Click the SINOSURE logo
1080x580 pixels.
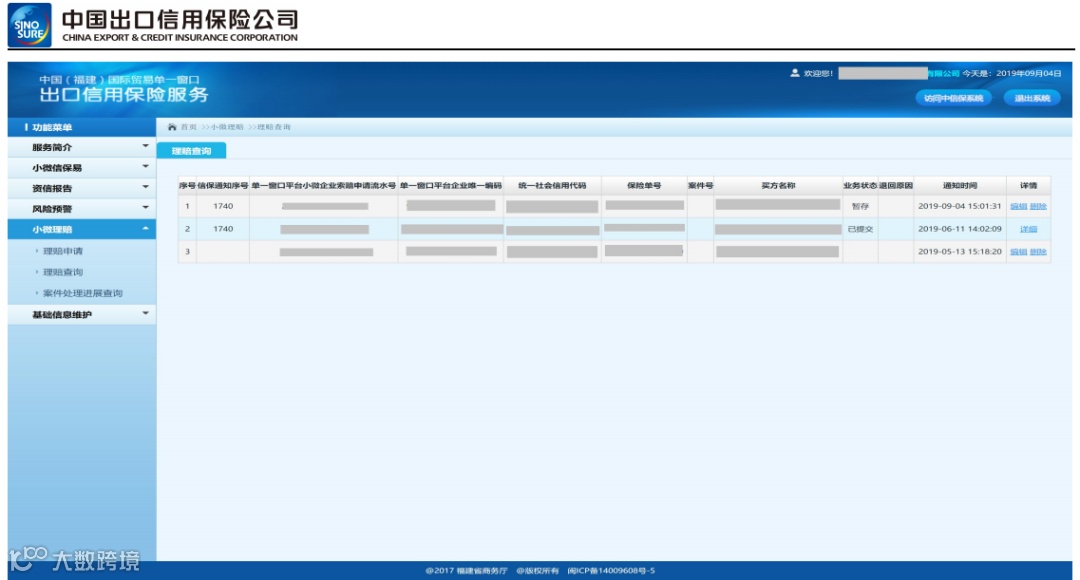(x=30, y=25)
